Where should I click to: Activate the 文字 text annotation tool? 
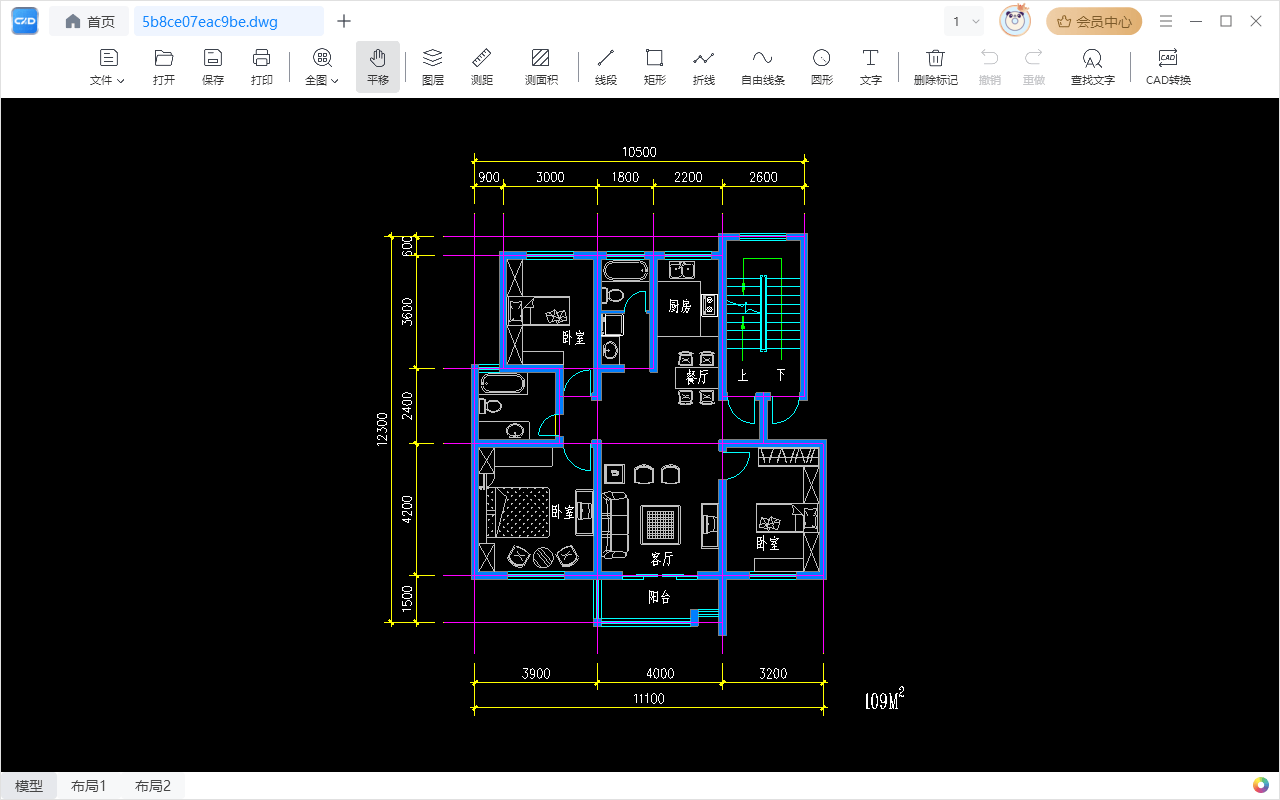870,66
